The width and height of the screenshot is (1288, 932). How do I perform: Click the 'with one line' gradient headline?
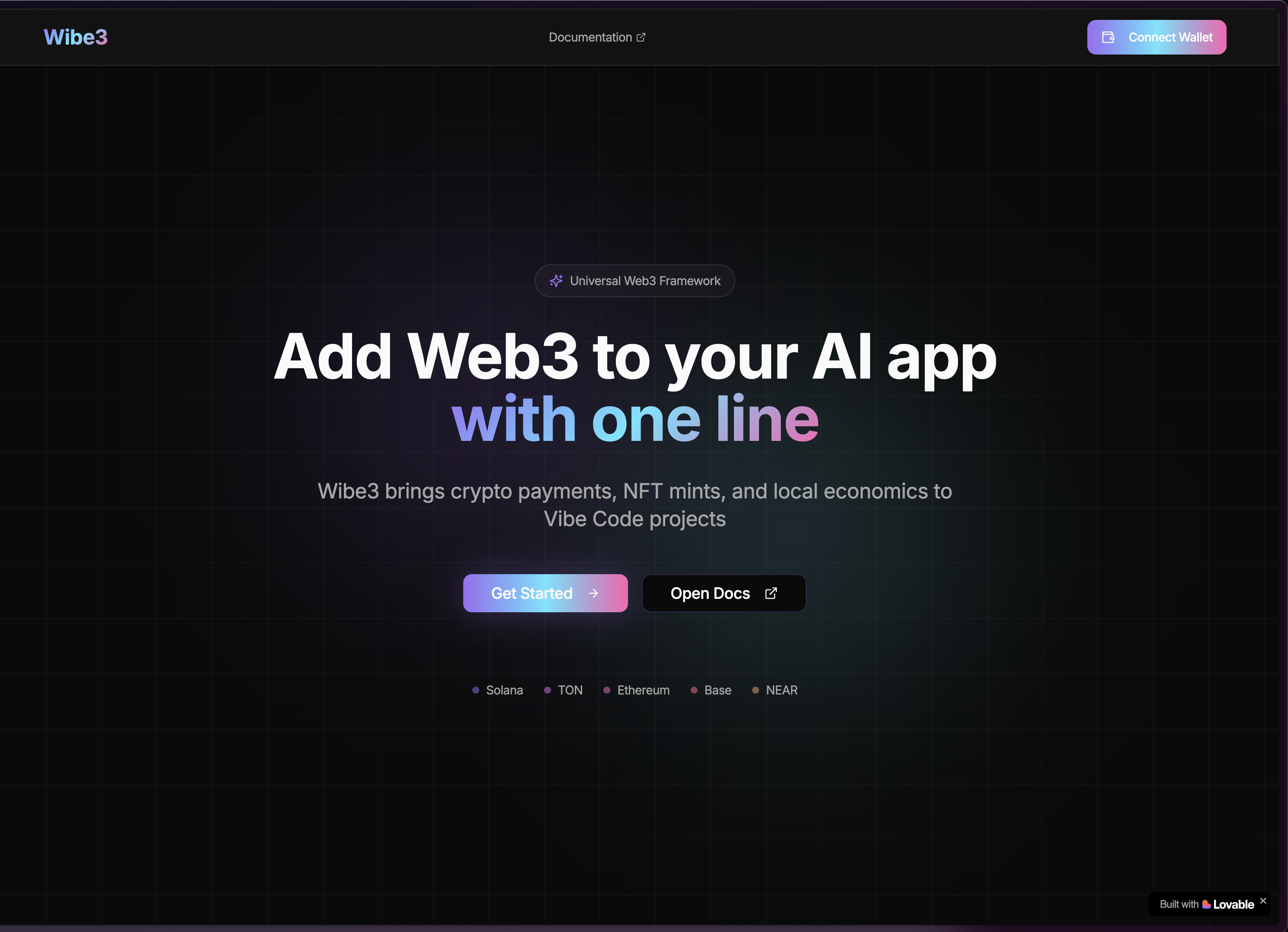(x=635, y=419)
